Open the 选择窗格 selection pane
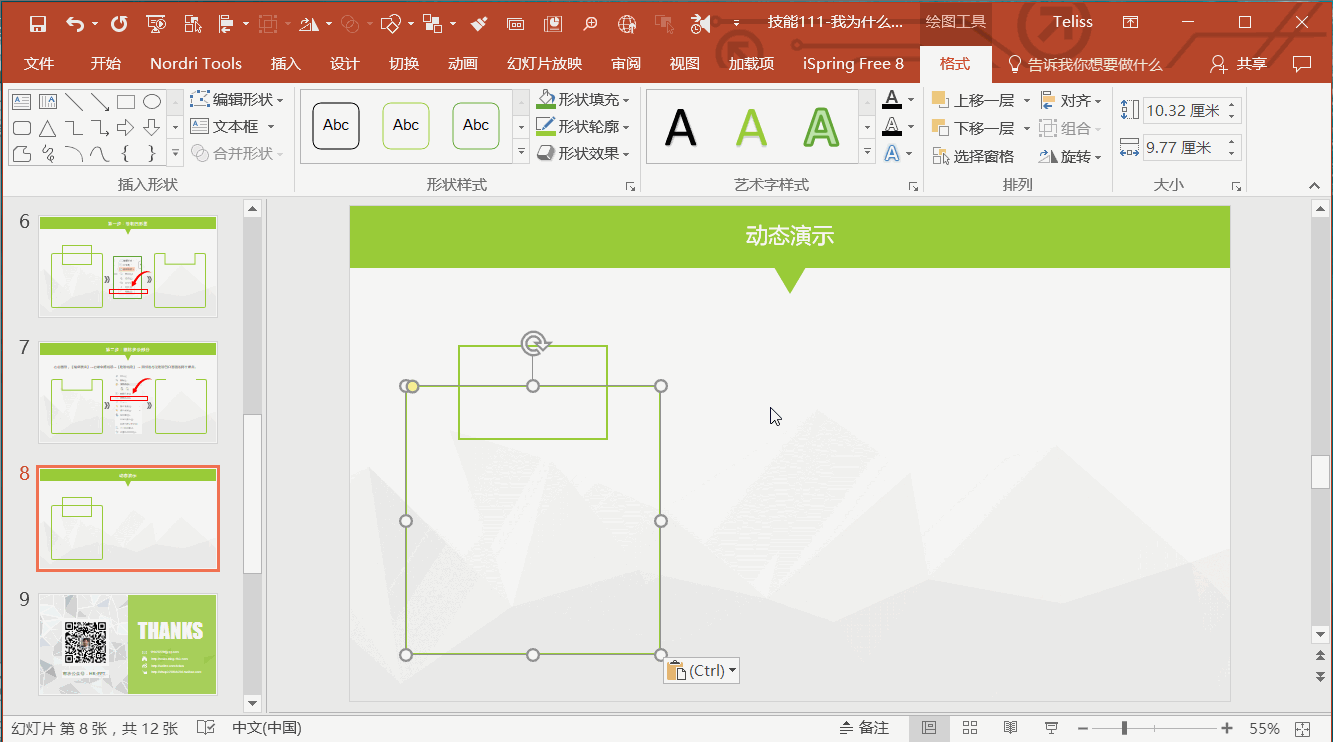The height and width of the screenshot is (742, 1333). 973,157
